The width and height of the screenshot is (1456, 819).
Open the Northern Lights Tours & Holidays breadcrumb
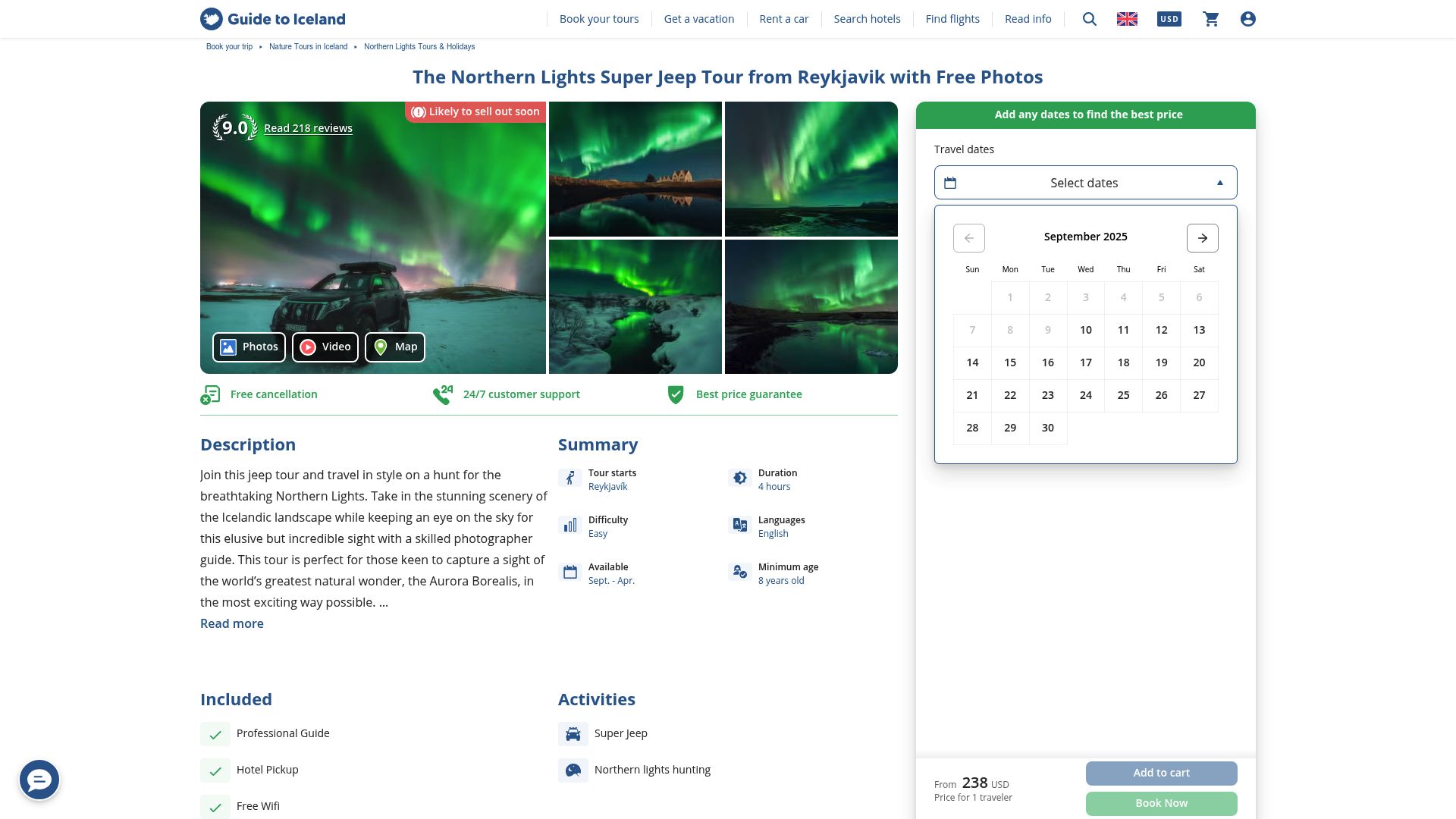(x=419, y=47)
